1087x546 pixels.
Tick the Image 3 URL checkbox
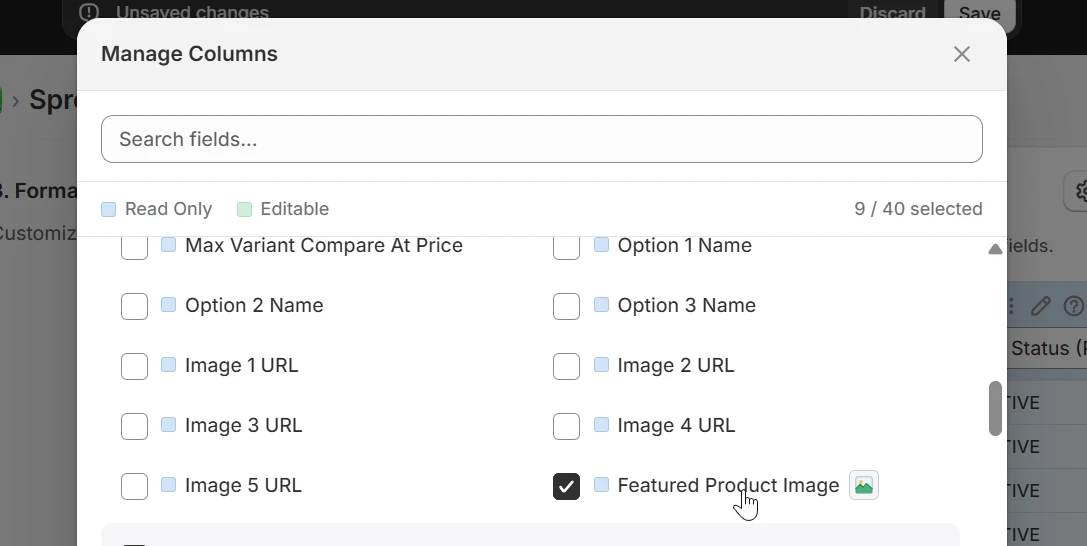(134, 426)
